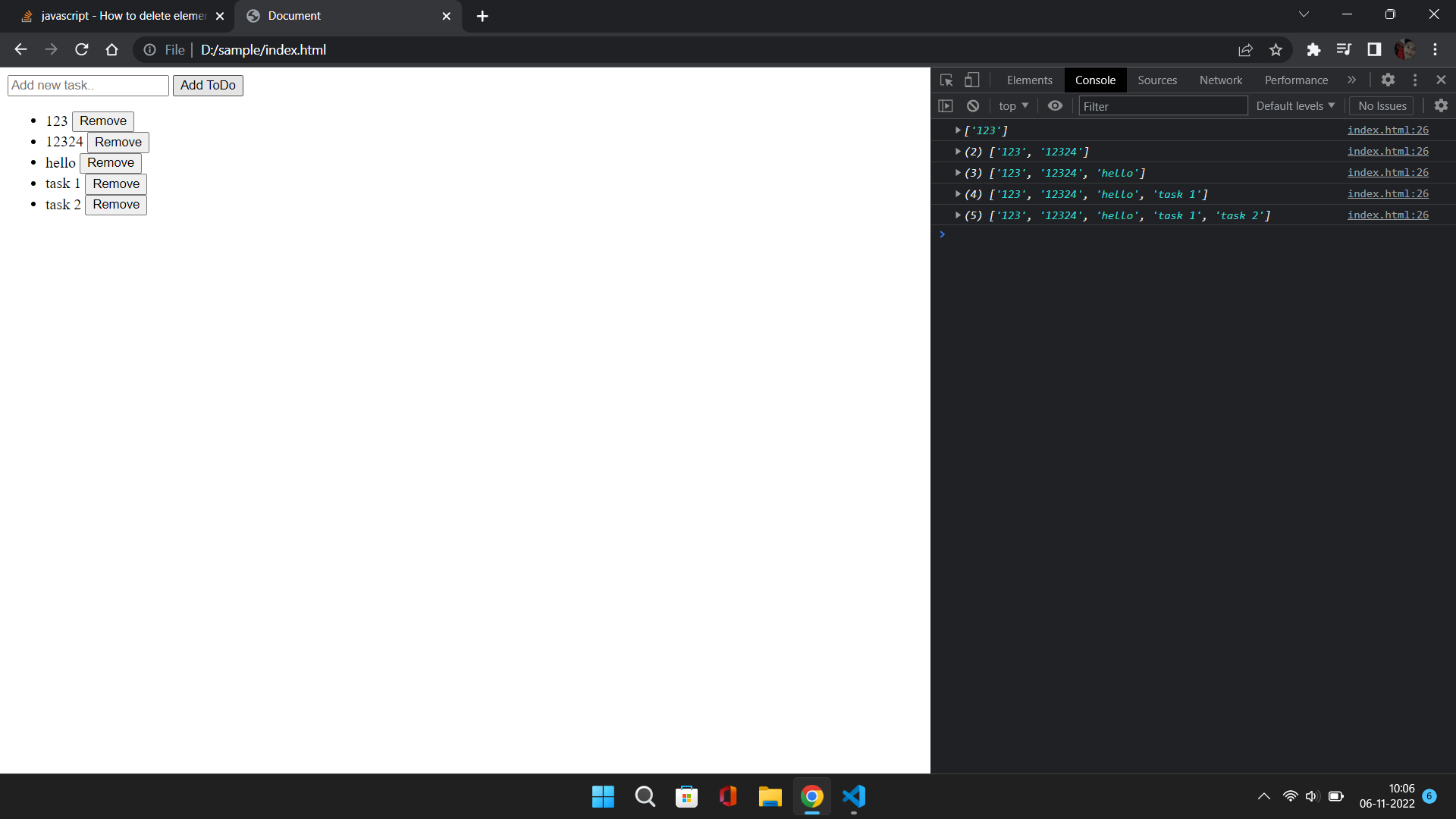Click the Visual Studio Code taskbar icon

click(854, 796)
